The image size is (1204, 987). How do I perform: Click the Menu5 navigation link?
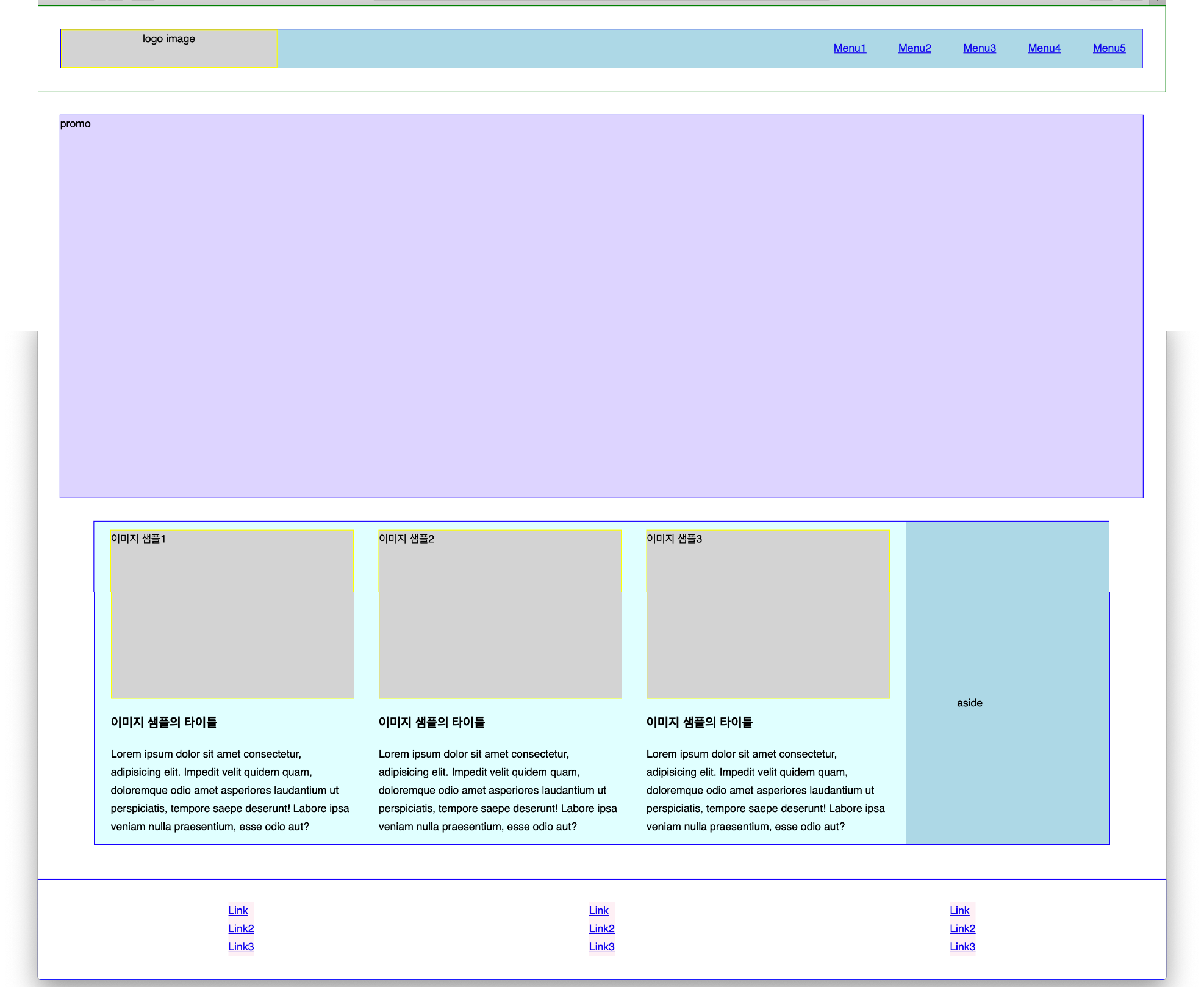(1109, 48)
